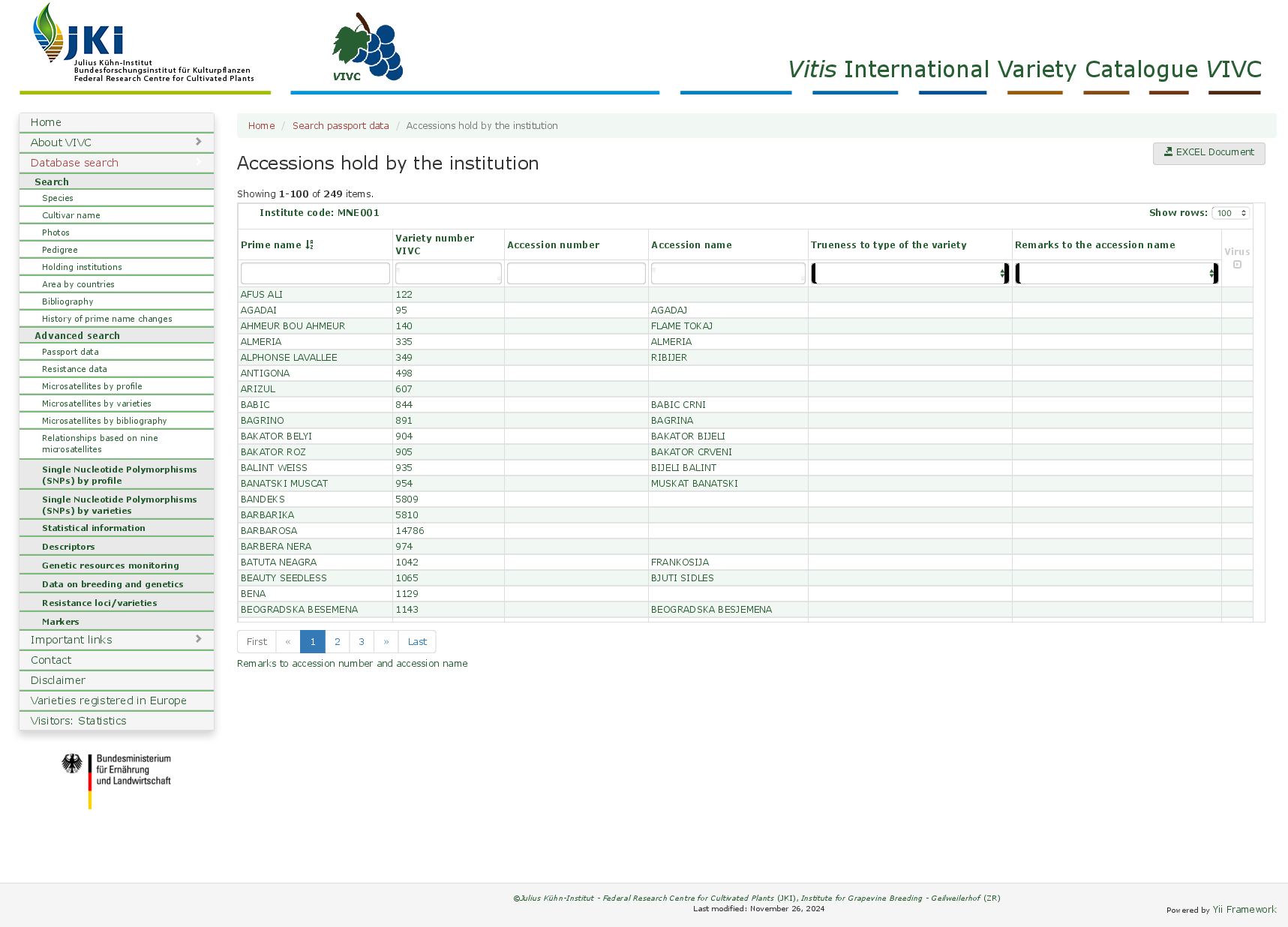Viewport: 1288px width, 927px height.
Task: Focus the Accession number filter input
Action: 576,274
